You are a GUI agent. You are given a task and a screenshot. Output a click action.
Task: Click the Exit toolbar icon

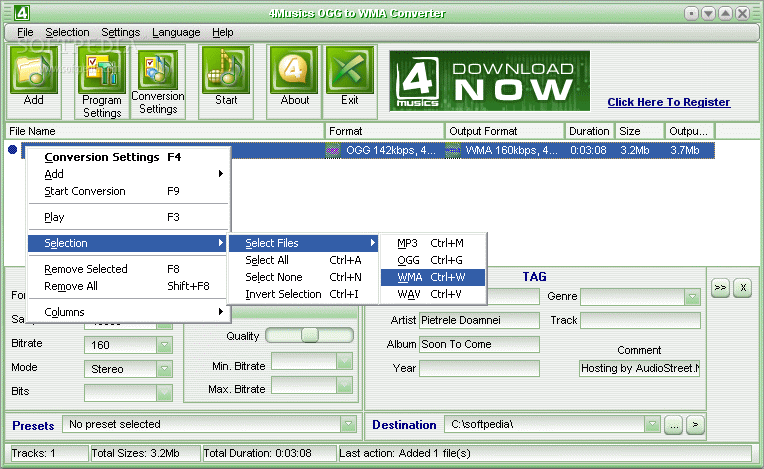tap(350, 70)
